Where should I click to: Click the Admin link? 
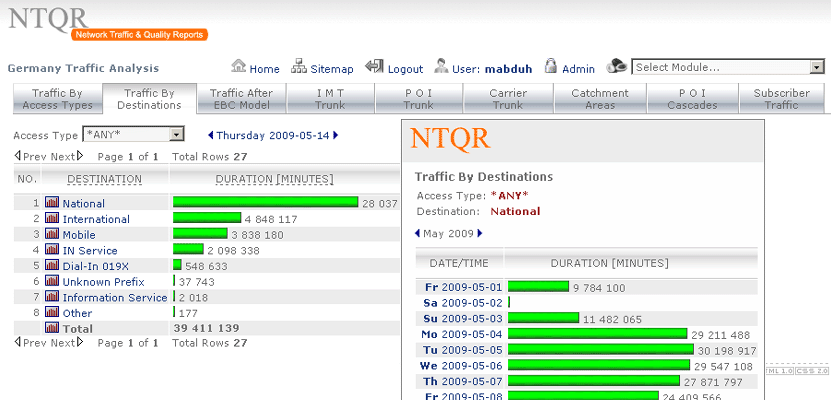click(x=578, y=69)
